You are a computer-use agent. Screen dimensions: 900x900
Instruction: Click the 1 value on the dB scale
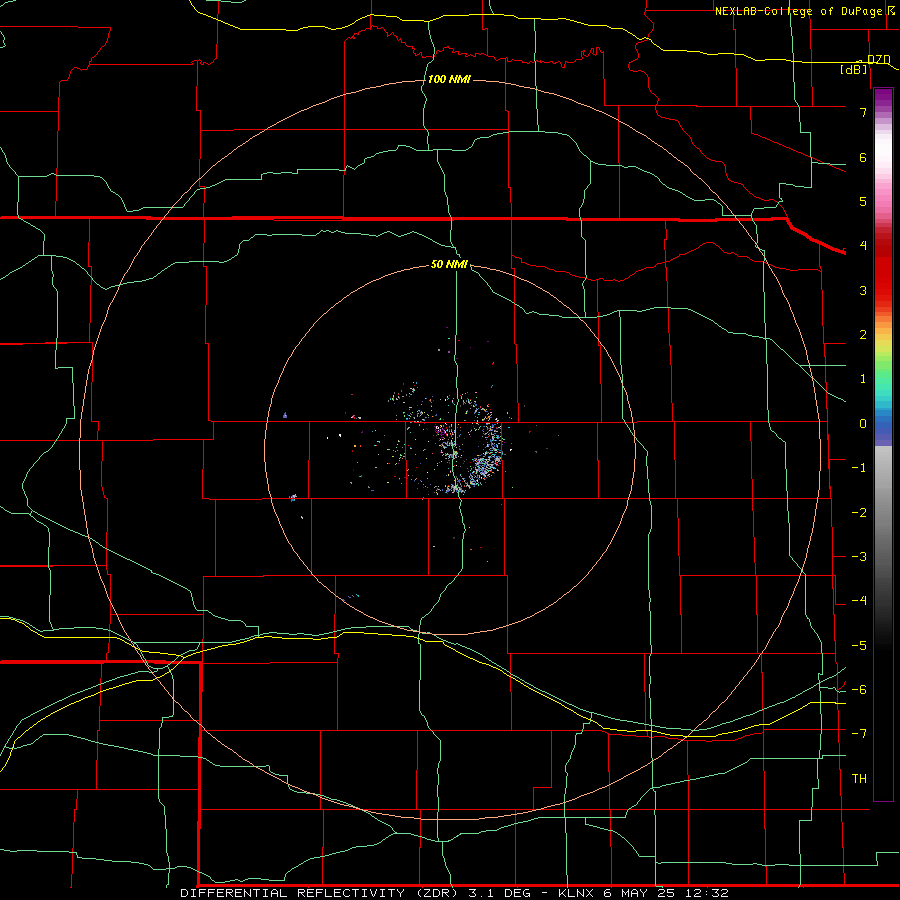point(863,379)
